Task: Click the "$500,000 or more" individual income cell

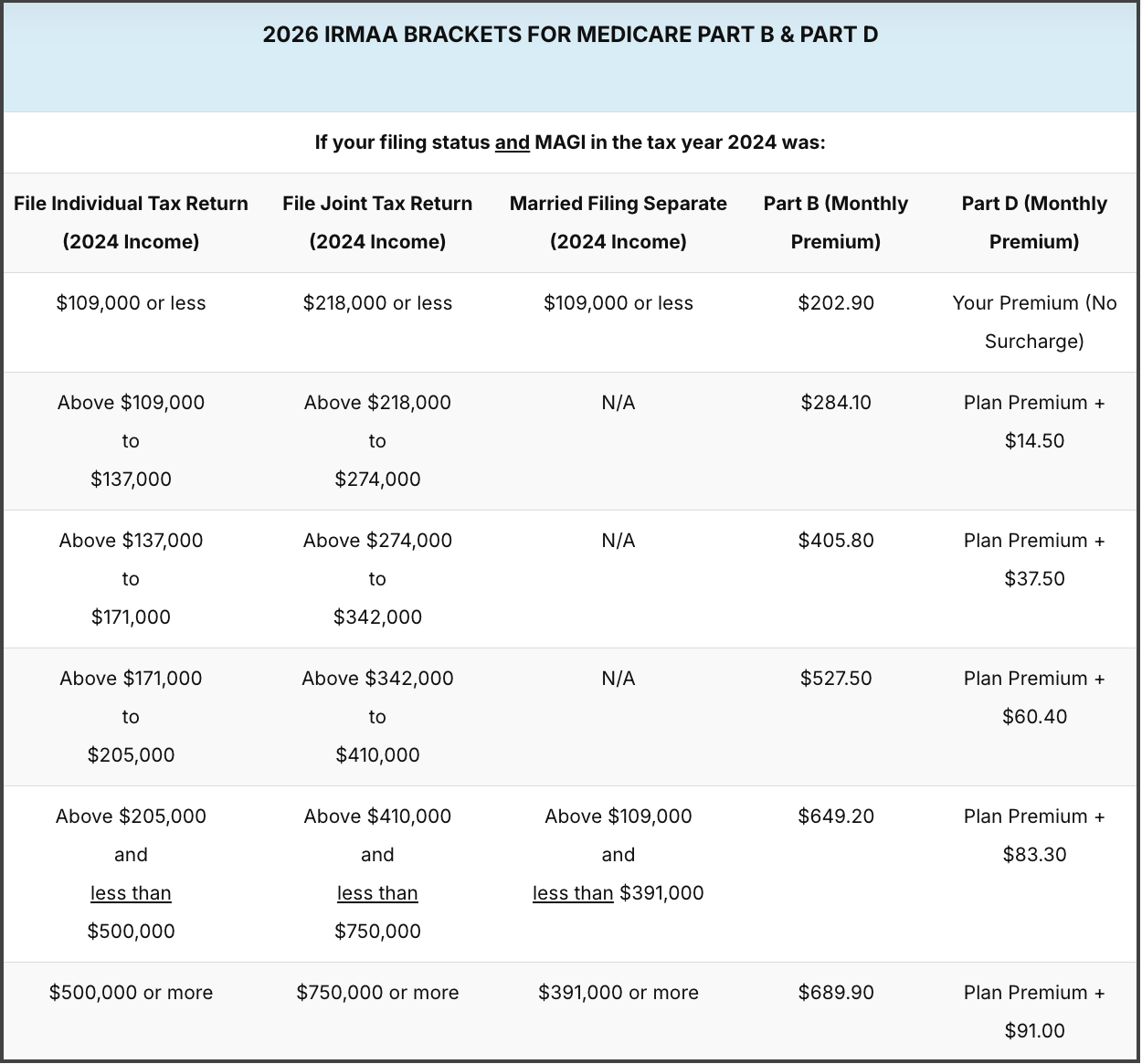Action: [131, 993]
